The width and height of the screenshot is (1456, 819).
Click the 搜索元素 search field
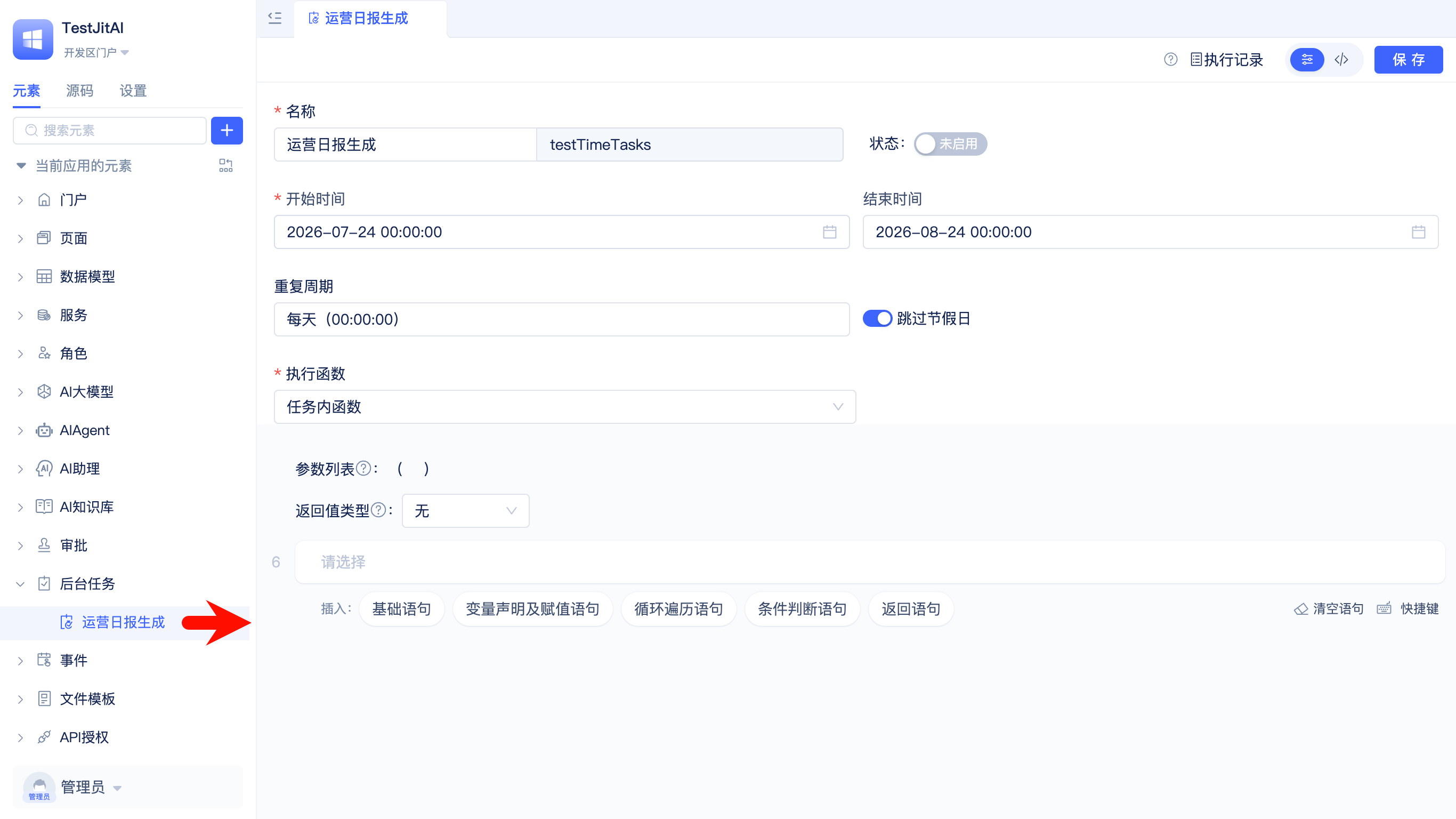pyautogui.click(x=110, y=131)
